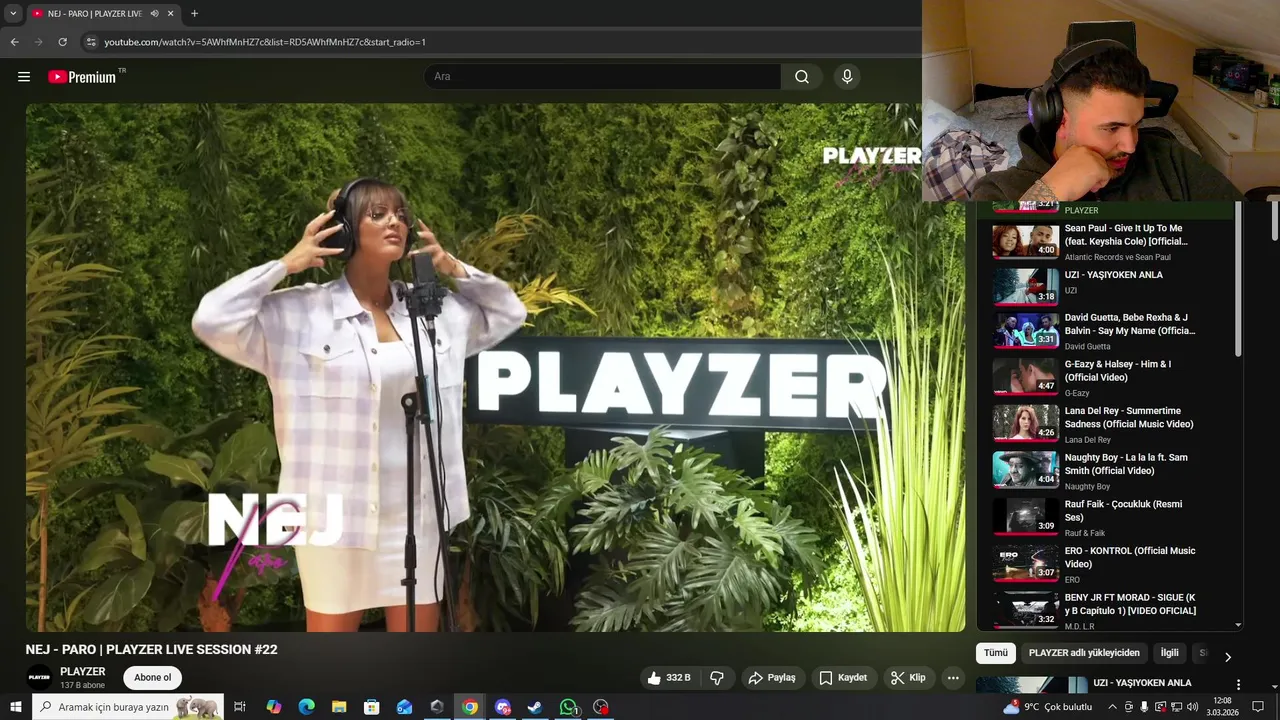Subscribe with Abone ol button
Screen dimensions: 1280x720
[152, 678]
